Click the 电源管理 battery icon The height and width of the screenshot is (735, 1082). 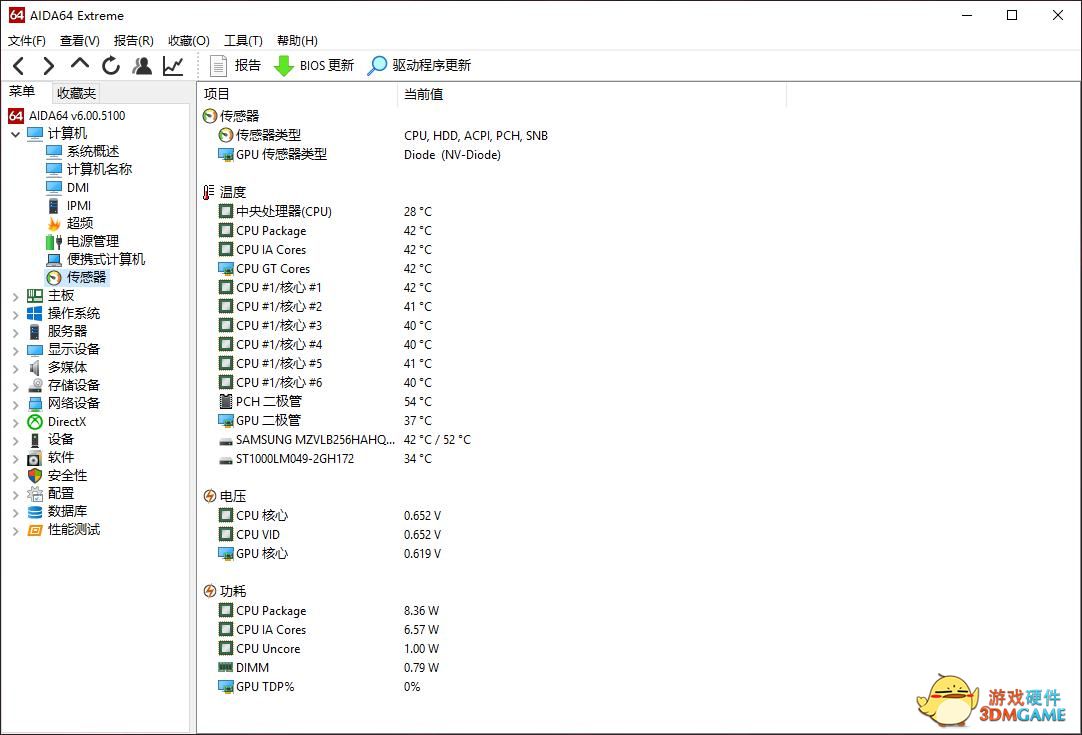54,242
